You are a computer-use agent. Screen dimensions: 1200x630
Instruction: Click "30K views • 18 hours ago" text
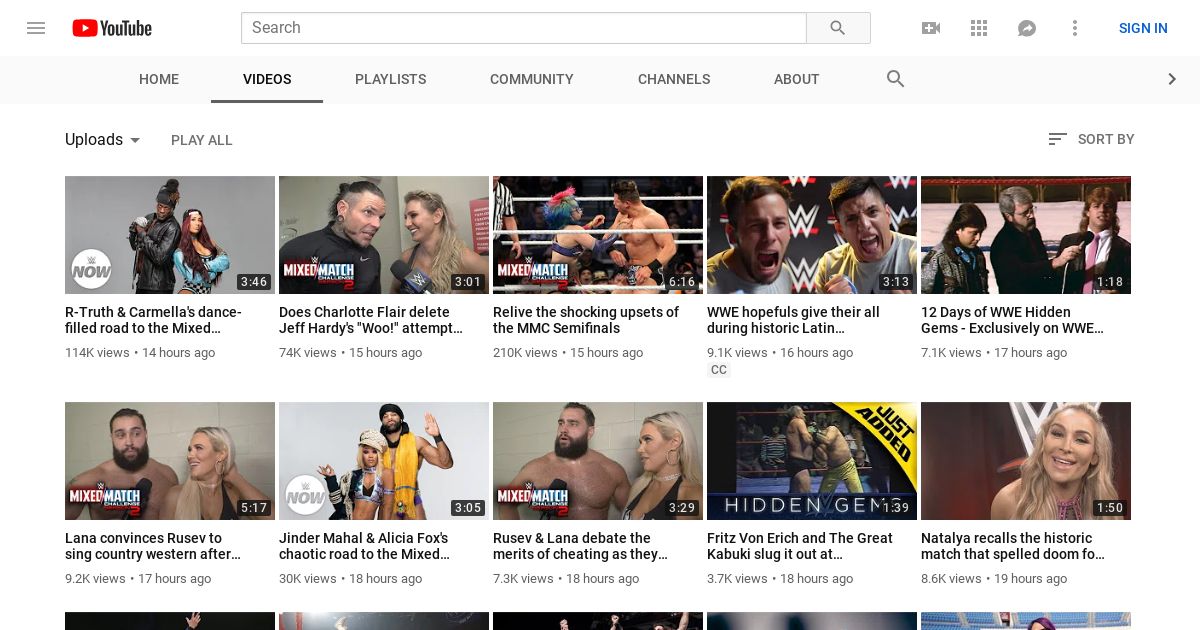pyautogui.click(x=351, y=579)
